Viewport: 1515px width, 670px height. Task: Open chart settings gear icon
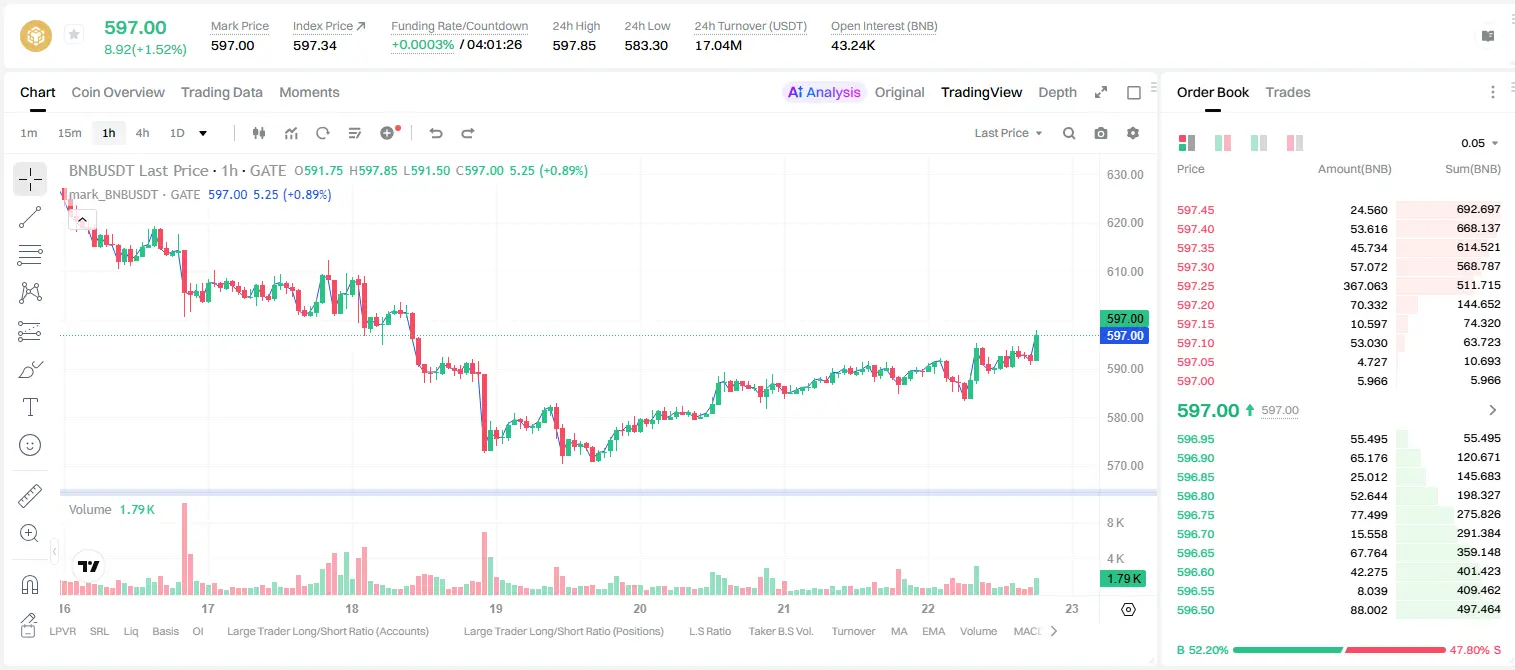1133,133
